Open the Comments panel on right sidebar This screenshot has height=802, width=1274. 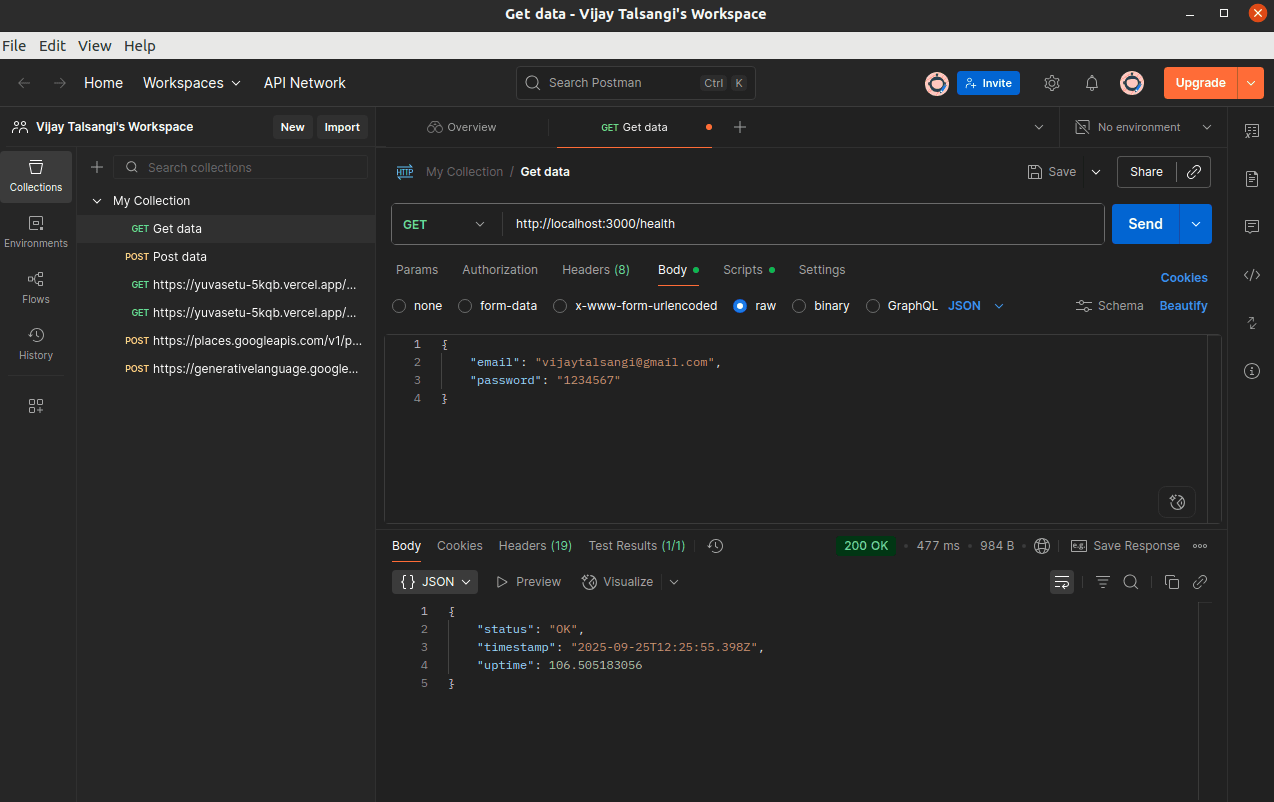[x=1251, y=227]
